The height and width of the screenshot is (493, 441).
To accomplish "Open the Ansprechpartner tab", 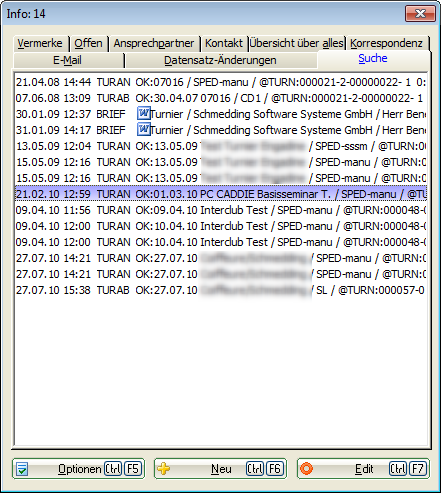I will click(154, 43).
